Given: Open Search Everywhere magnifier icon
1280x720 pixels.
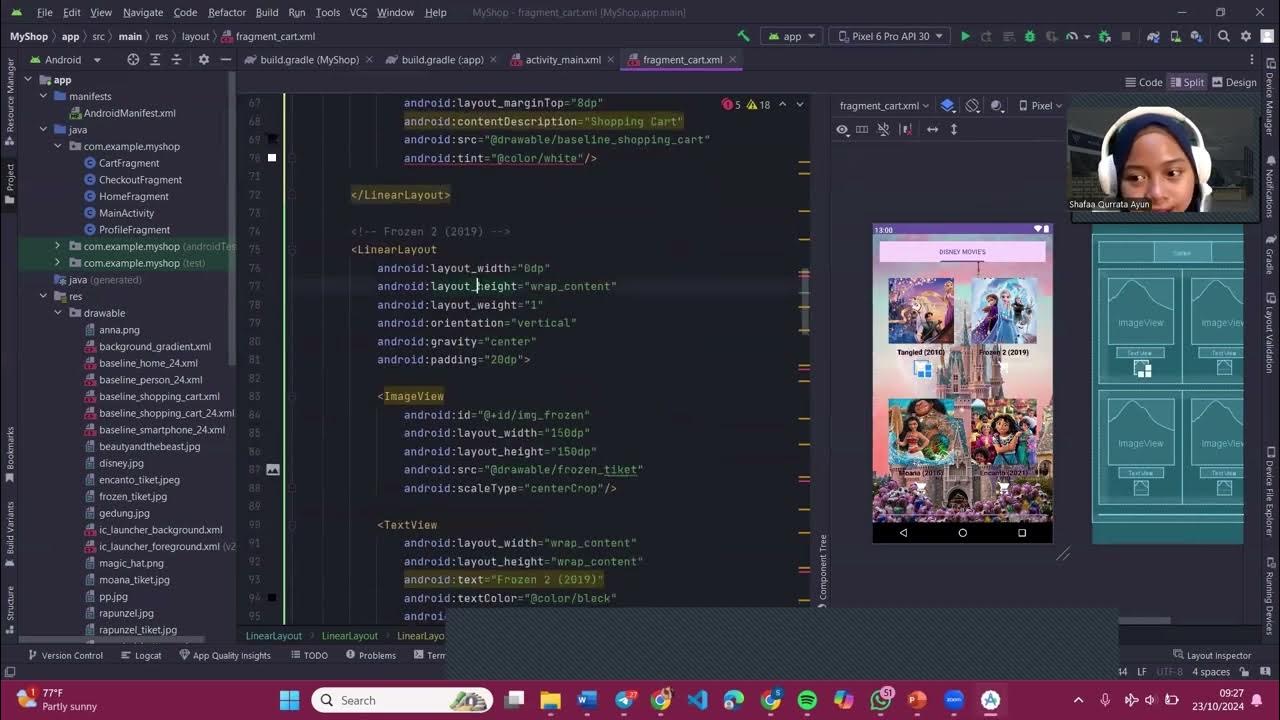Looking at the screenshot, I should 1224,36.
